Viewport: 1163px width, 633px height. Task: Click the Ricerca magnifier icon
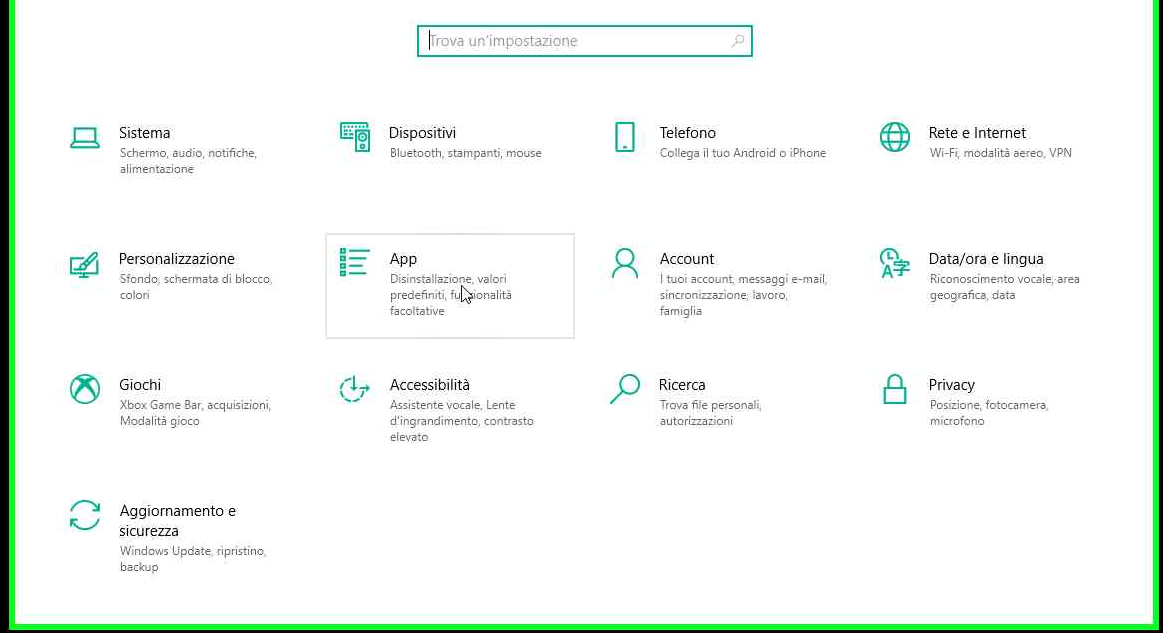(625, 389)
